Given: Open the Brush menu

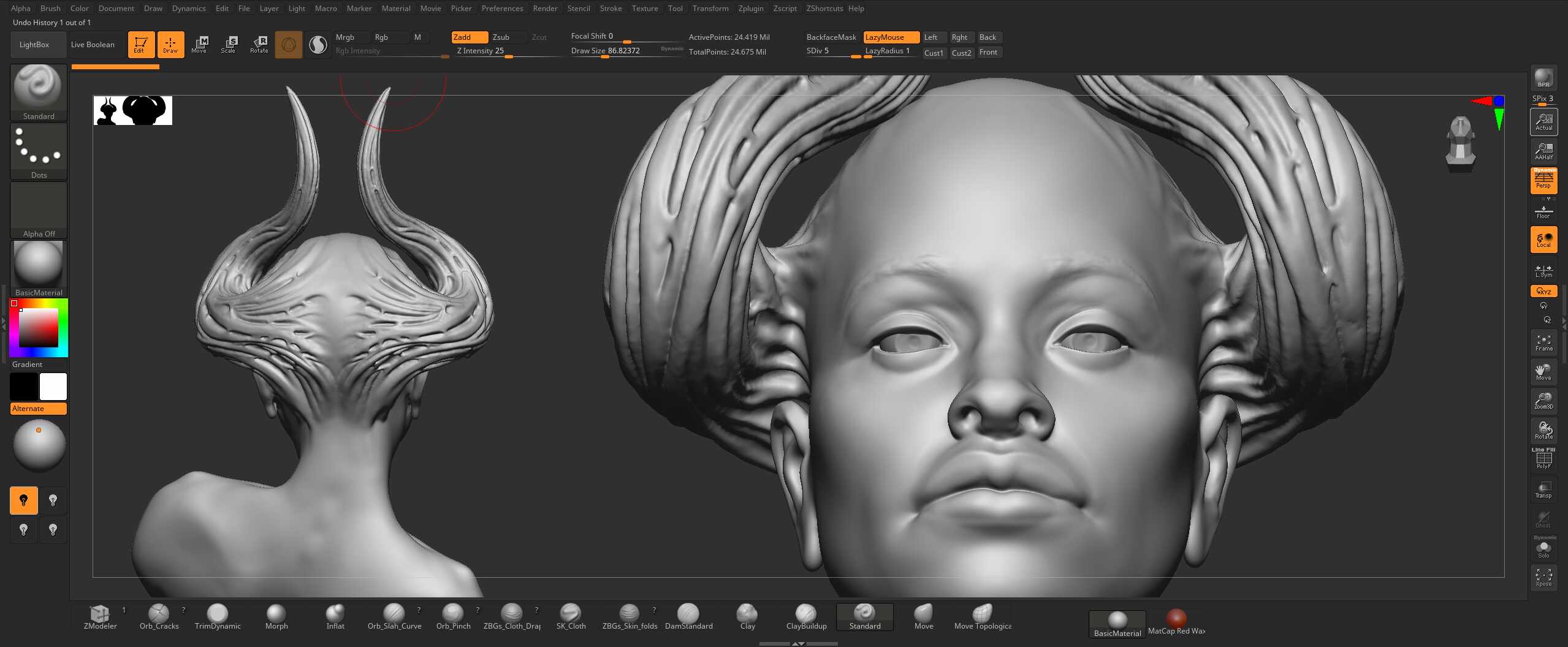Looking at the screenshot, I should point(50,8).
